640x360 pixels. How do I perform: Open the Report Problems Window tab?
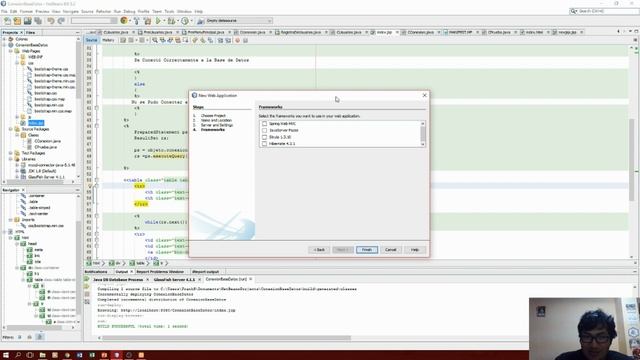point(160,271)
